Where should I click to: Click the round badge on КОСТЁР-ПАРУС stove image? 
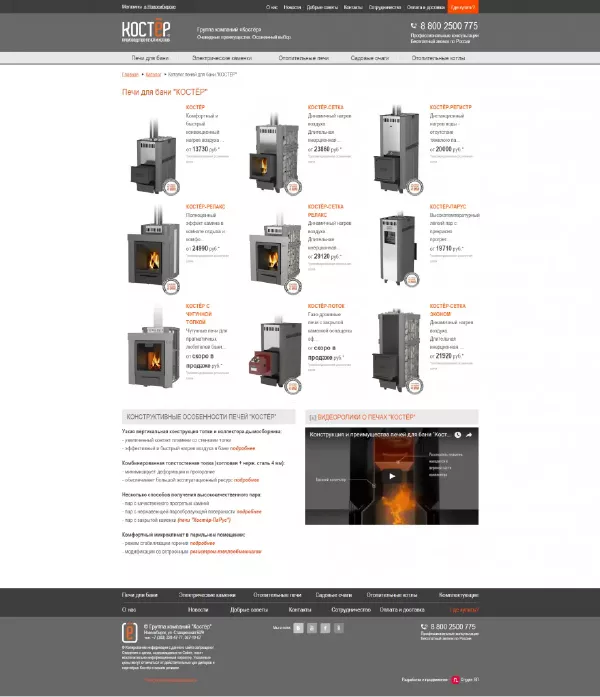[x=412, y=280]
